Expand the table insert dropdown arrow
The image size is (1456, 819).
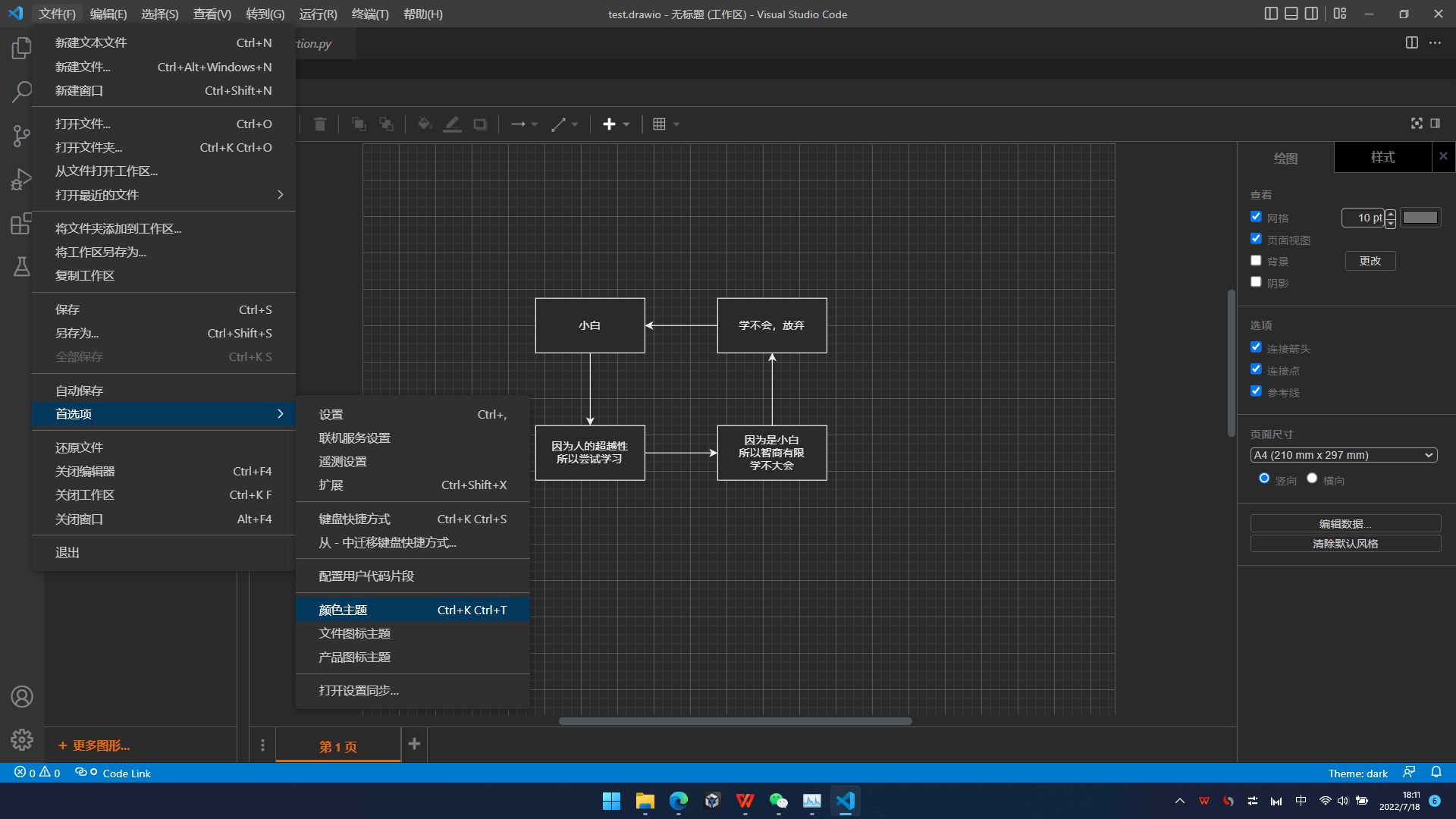(x=676, y=124)
